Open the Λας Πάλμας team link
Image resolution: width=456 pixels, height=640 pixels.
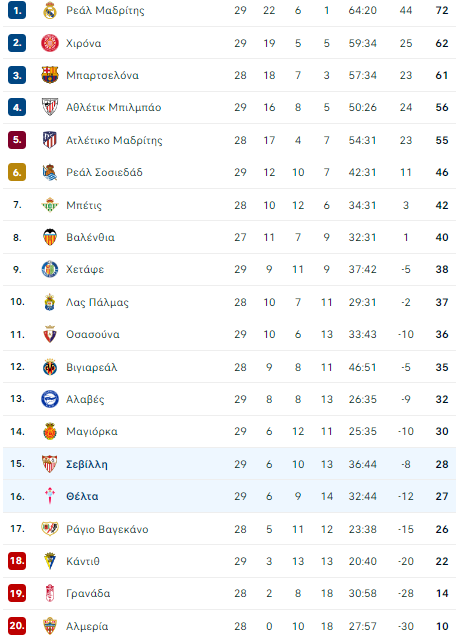click(x=97, y=302)
